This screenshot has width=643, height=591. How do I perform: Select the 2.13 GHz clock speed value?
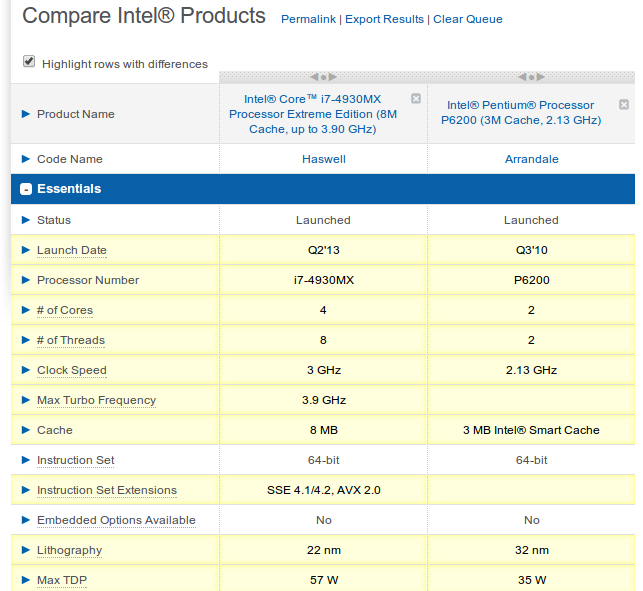[531, 370]
